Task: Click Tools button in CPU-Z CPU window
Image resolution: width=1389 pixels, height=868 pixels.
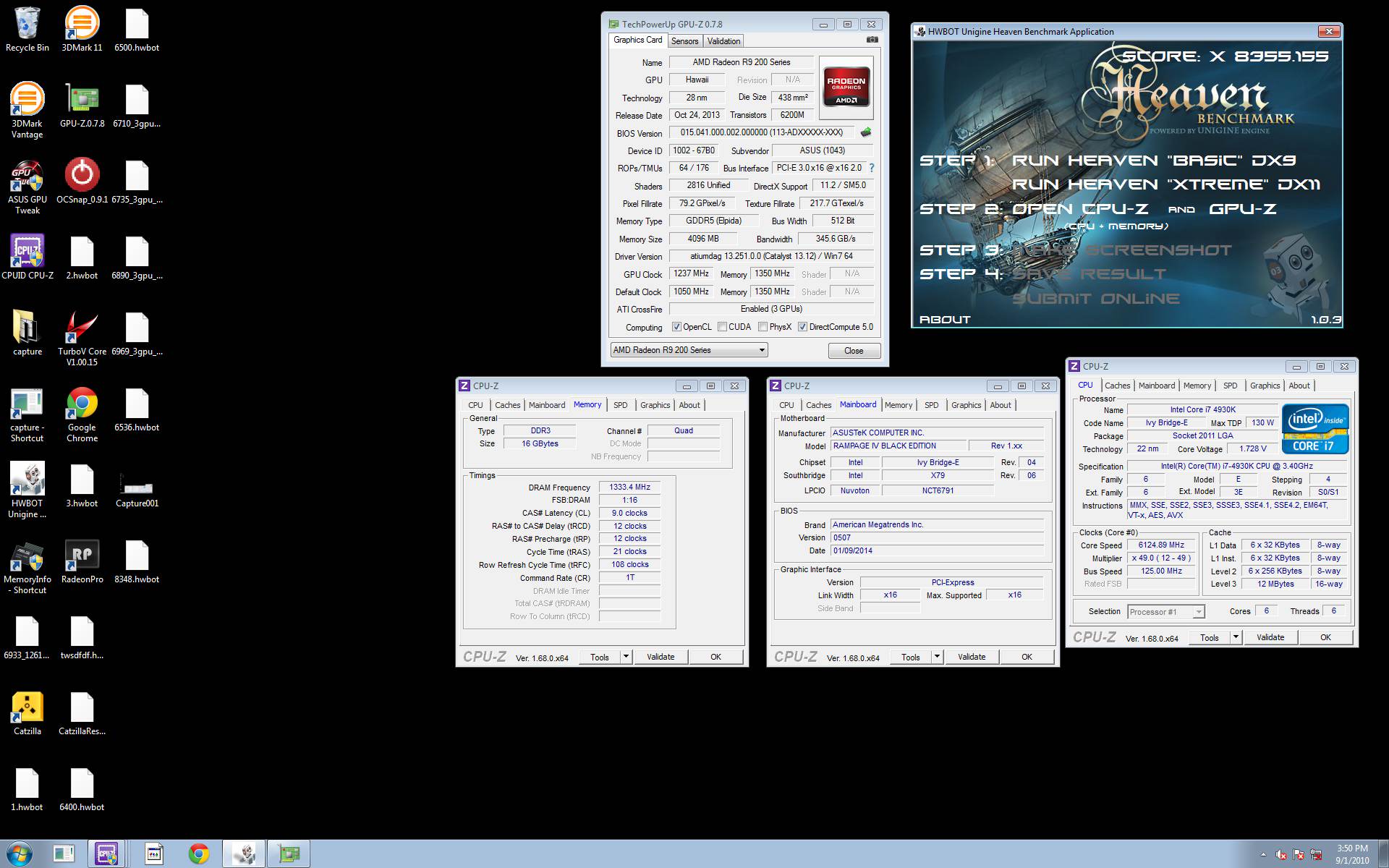Action: coord(1210,637)
